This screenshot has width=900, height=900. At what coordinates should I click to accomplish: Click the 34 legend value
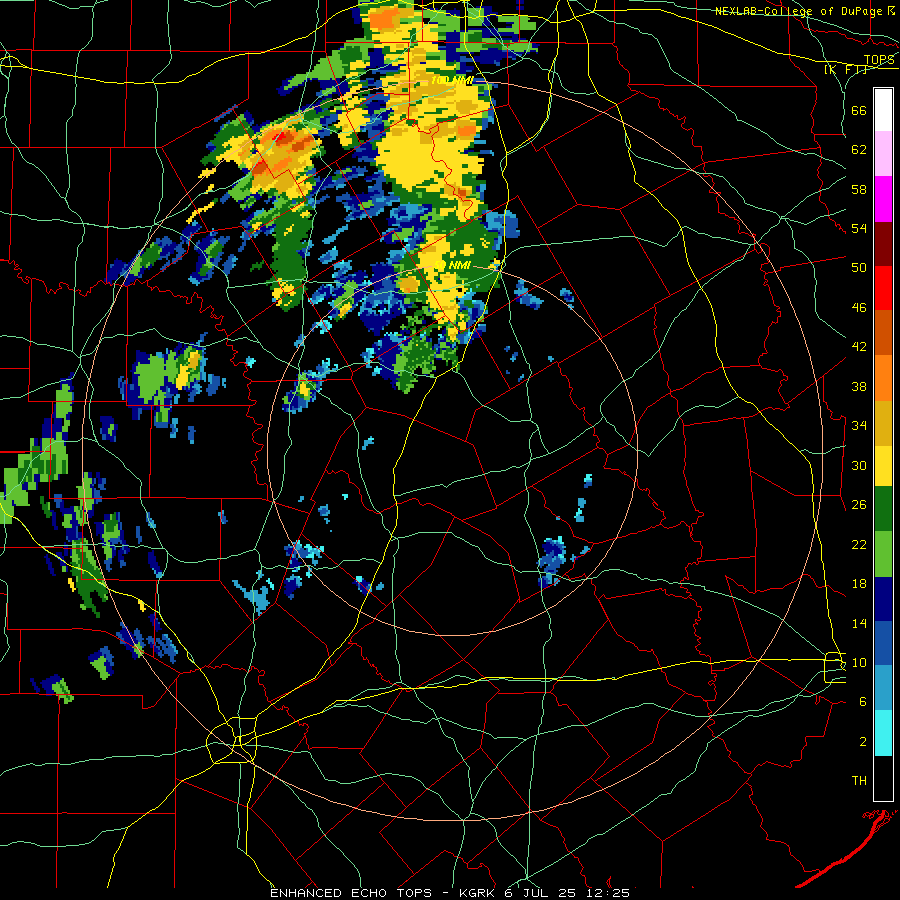pos(859,425)
